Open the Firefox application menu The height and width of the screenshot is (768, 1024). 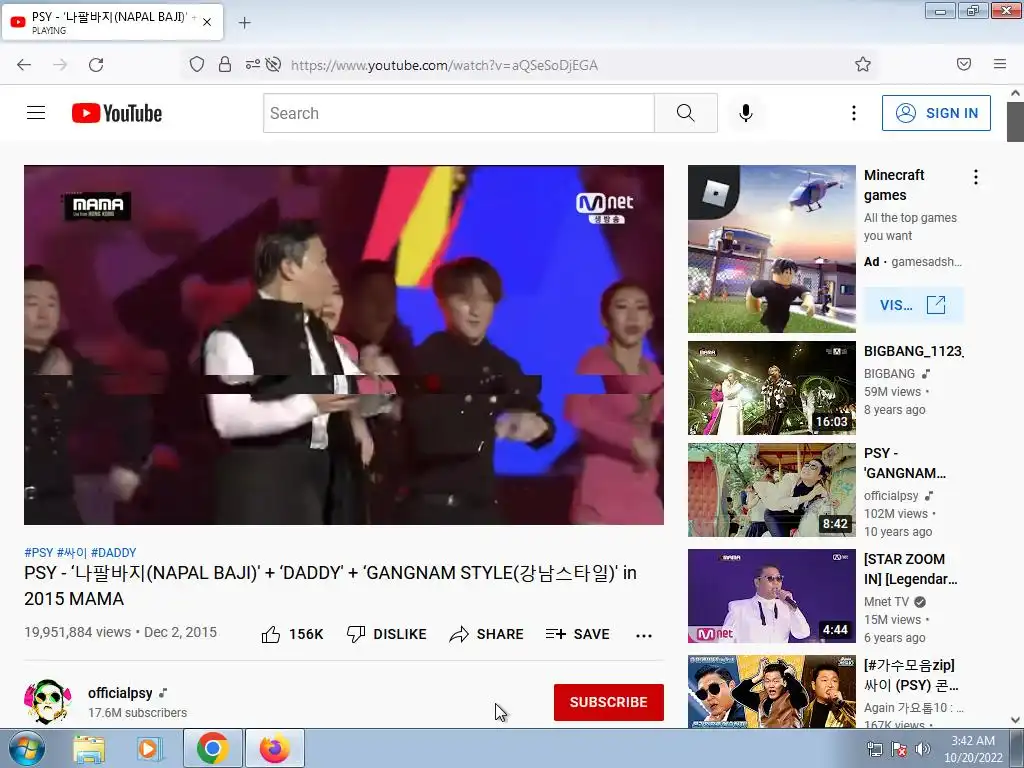[x=1000, y=64]
